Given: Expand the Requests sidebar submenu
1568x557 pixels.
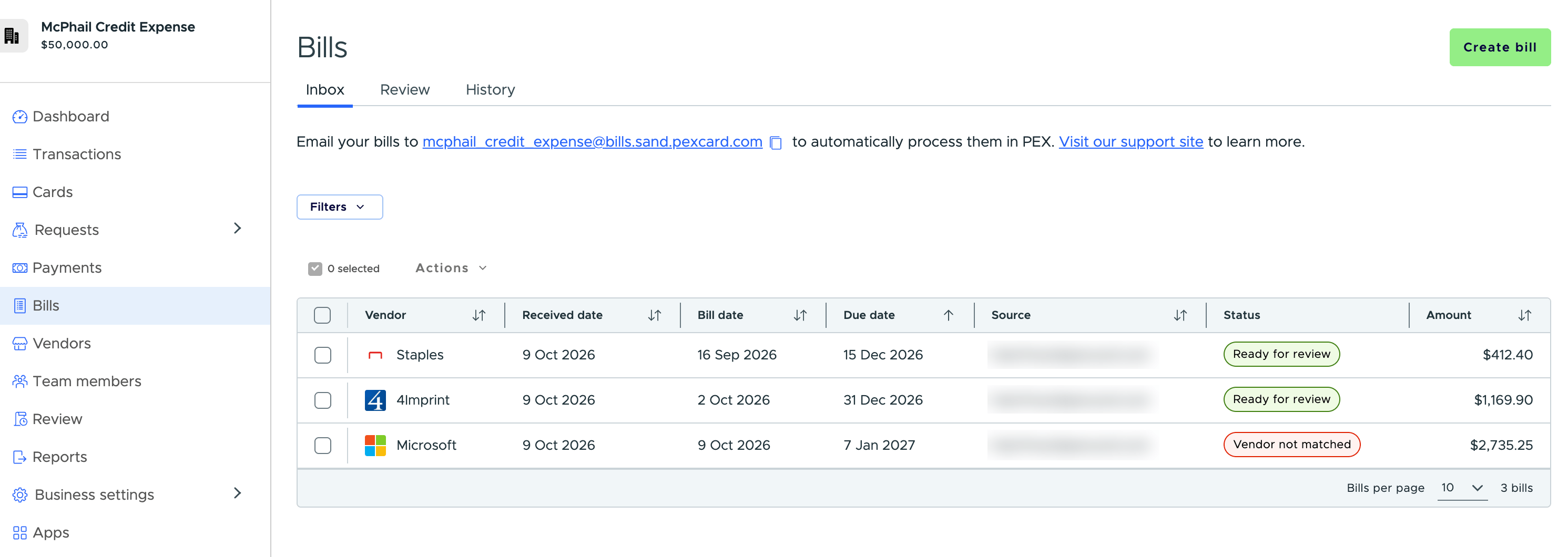Looking at the screenshot, I should coord(237,229).
